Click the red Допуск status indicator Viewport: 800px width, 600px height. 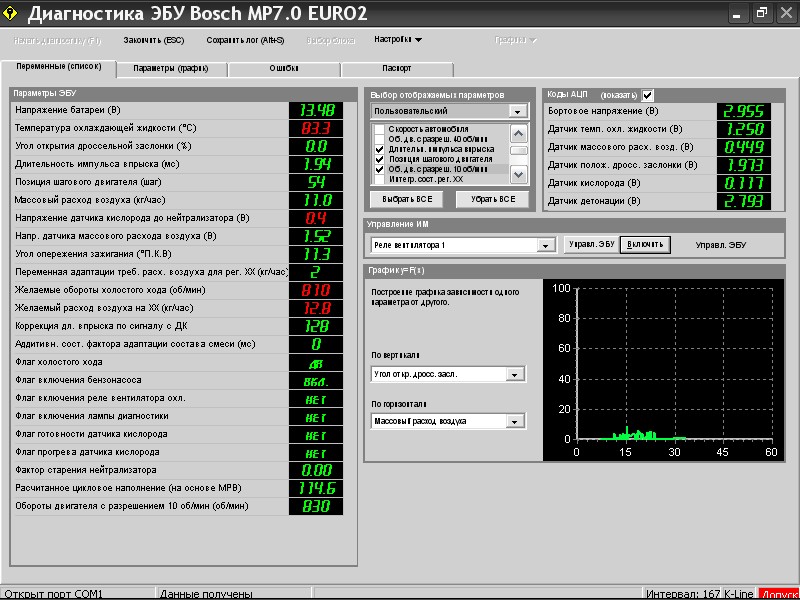(779, 594)
